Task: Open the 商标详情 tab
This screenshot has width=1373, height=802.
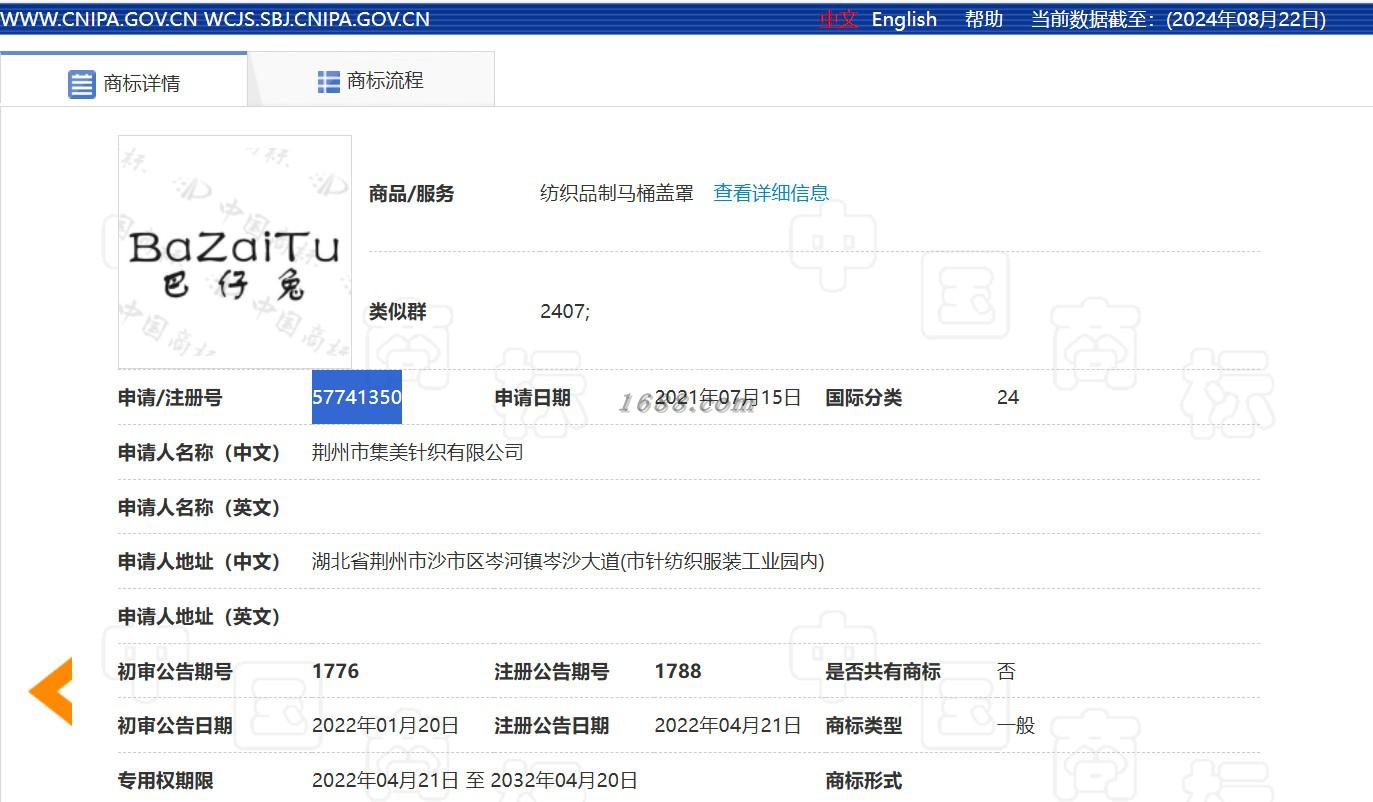Action: click(x=124, y=80)
